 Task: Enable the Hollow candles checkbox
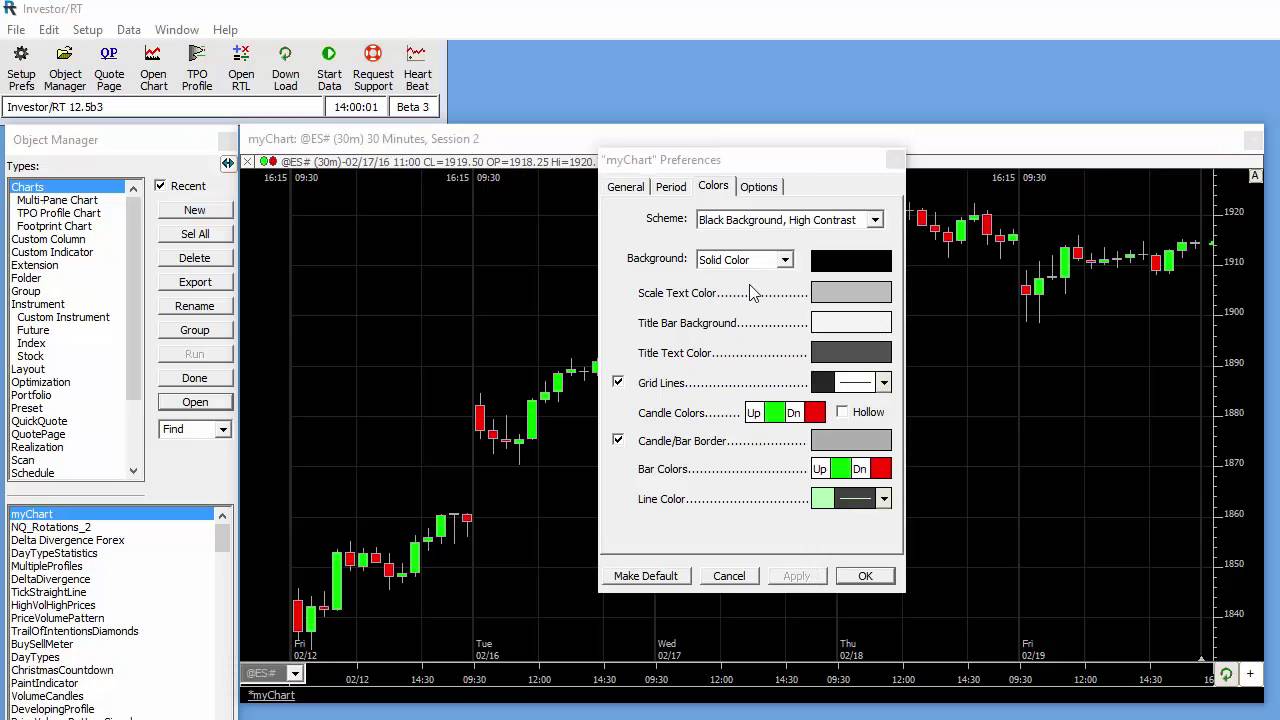842,412
